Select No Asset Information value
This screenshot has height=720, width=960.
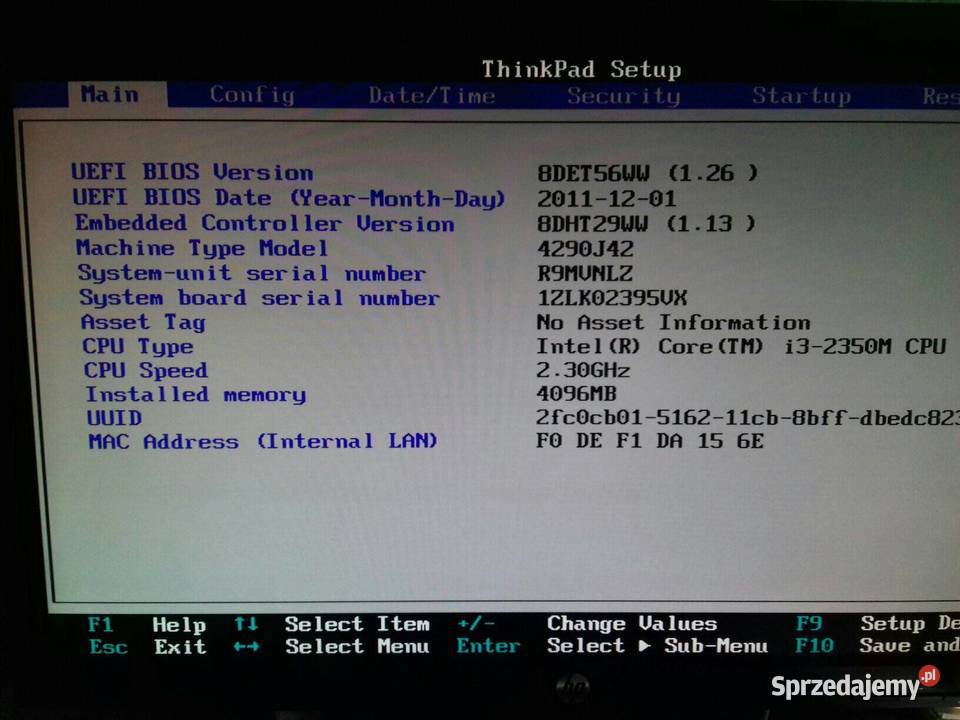click(673, 323)
